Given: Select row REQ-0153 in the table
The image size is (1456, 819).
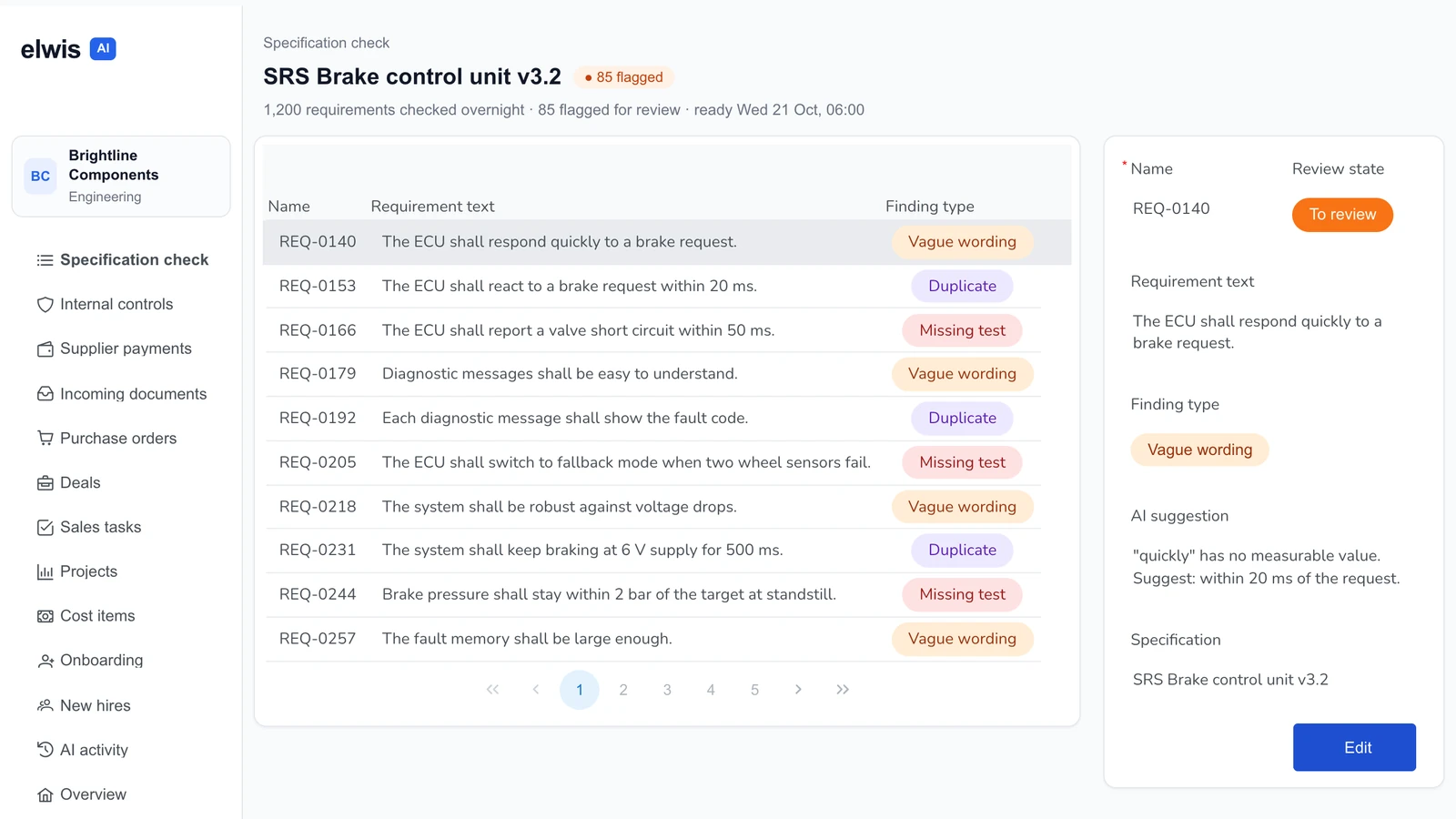Looking at the screenshot, I should click(653, 286).
